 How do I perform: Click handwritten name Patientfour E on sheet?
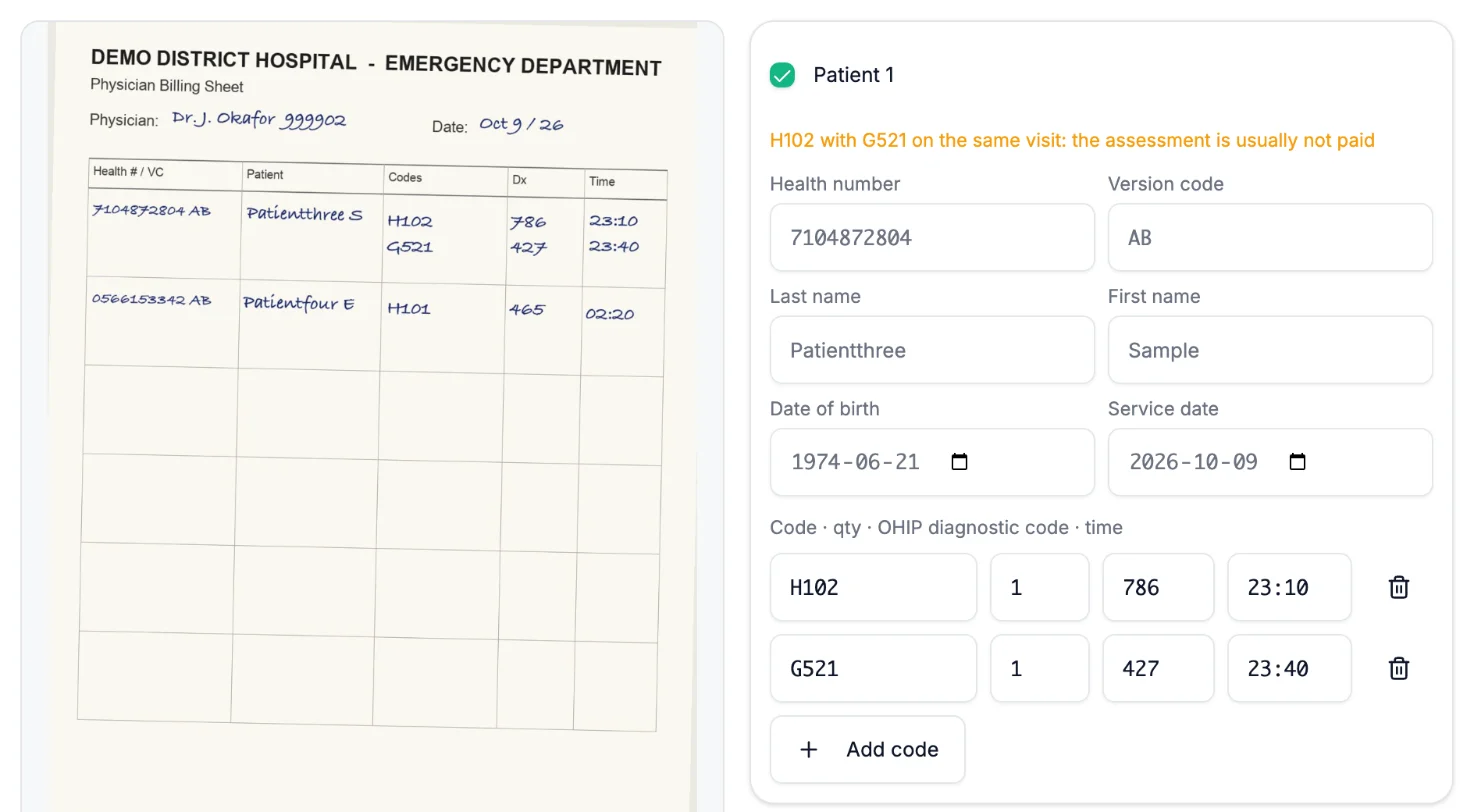point(299,303)
